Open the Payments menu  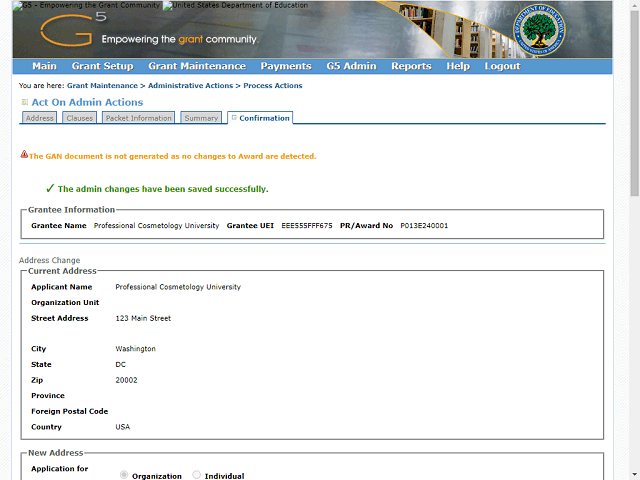[286, 66]
